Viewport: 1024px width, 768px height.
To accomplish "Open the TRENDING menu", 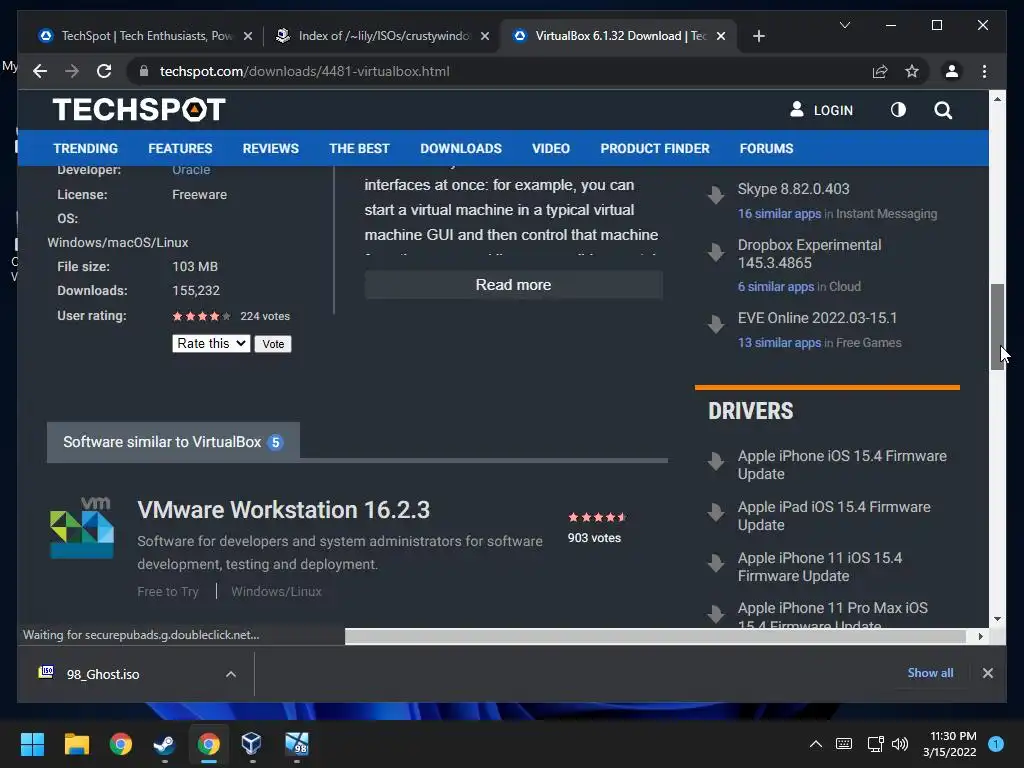I will [86, 148].
